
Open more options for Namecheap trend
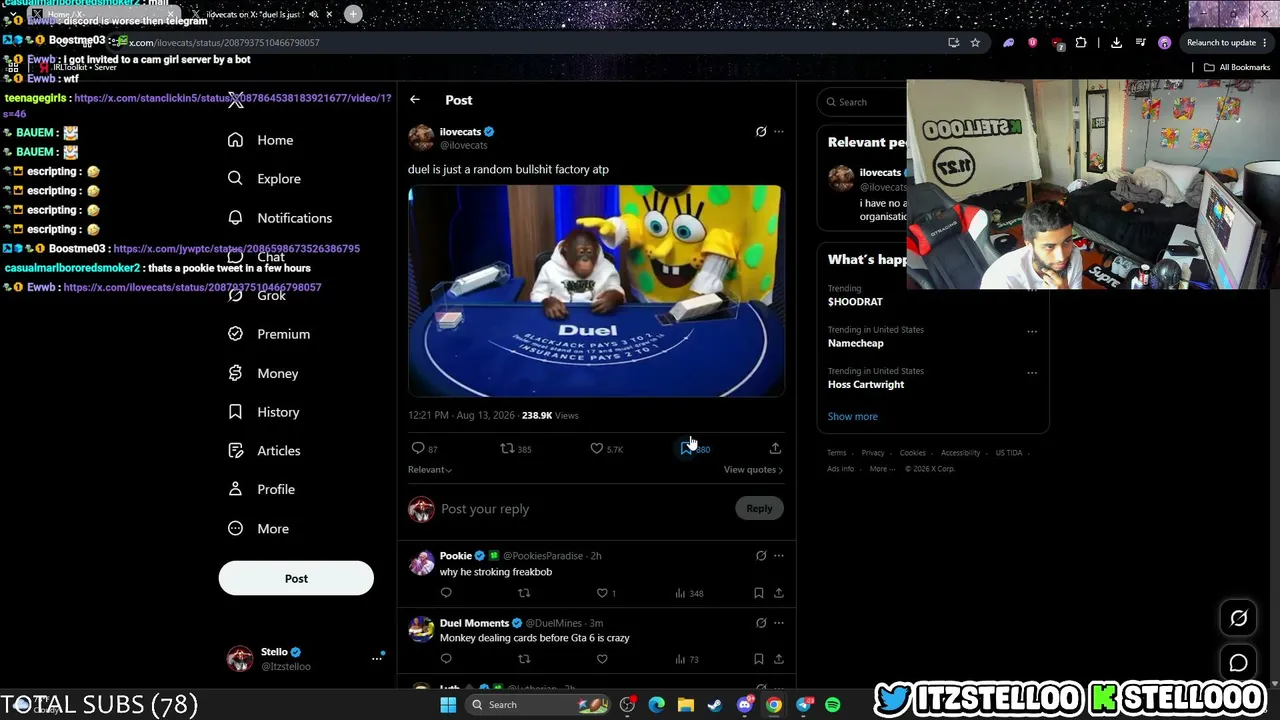[1032, 331]
